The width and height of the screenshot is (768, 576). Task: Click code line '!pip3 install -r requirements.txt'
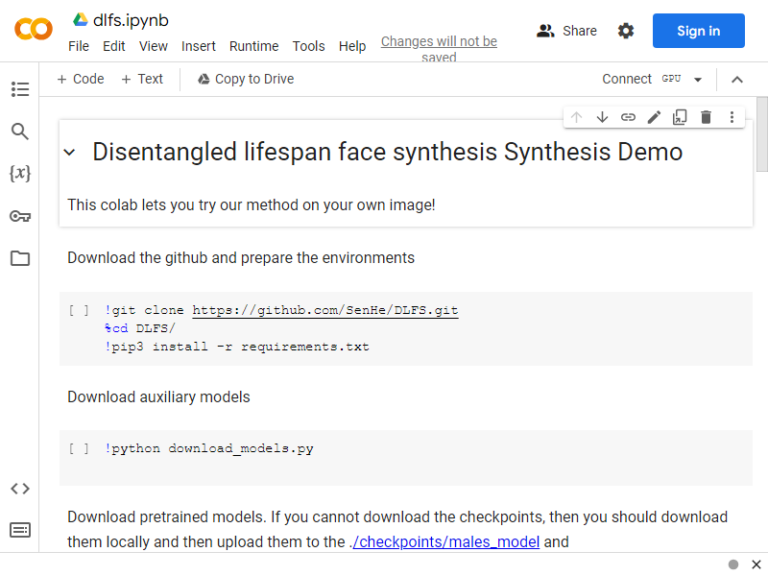[x=237, y=347]
